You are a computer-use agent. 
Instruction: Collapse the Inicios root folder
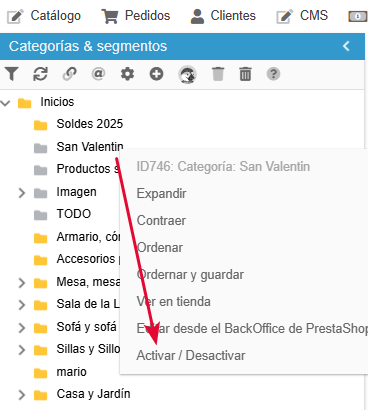(x=5, y=103)
